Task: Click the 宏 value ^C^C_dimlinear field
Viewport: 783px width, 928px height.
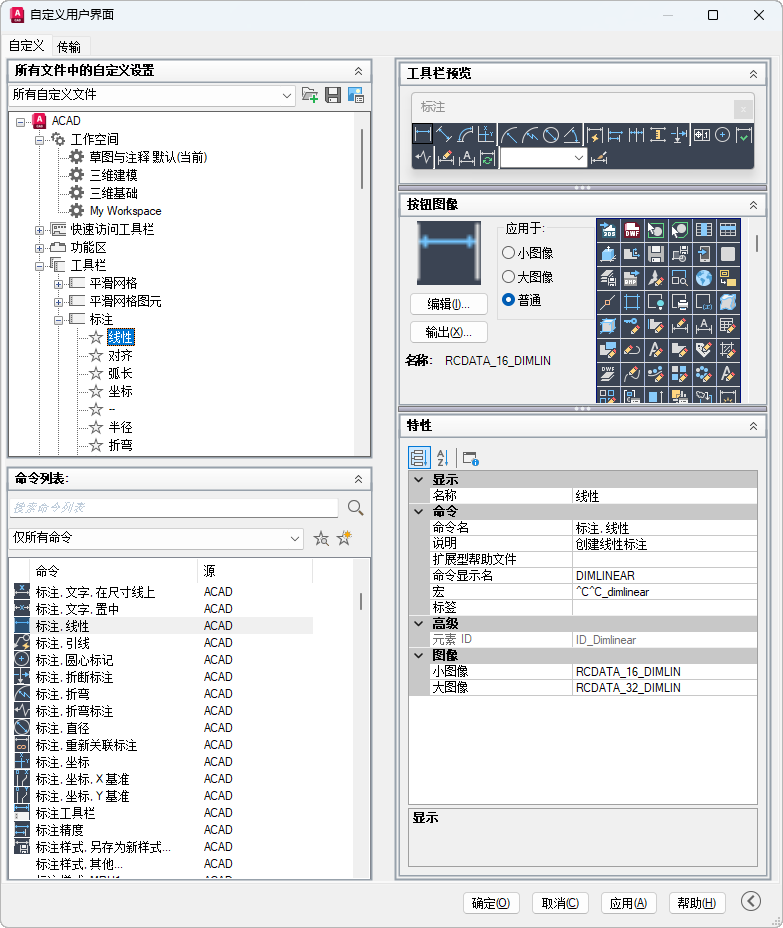Action: 665,592
